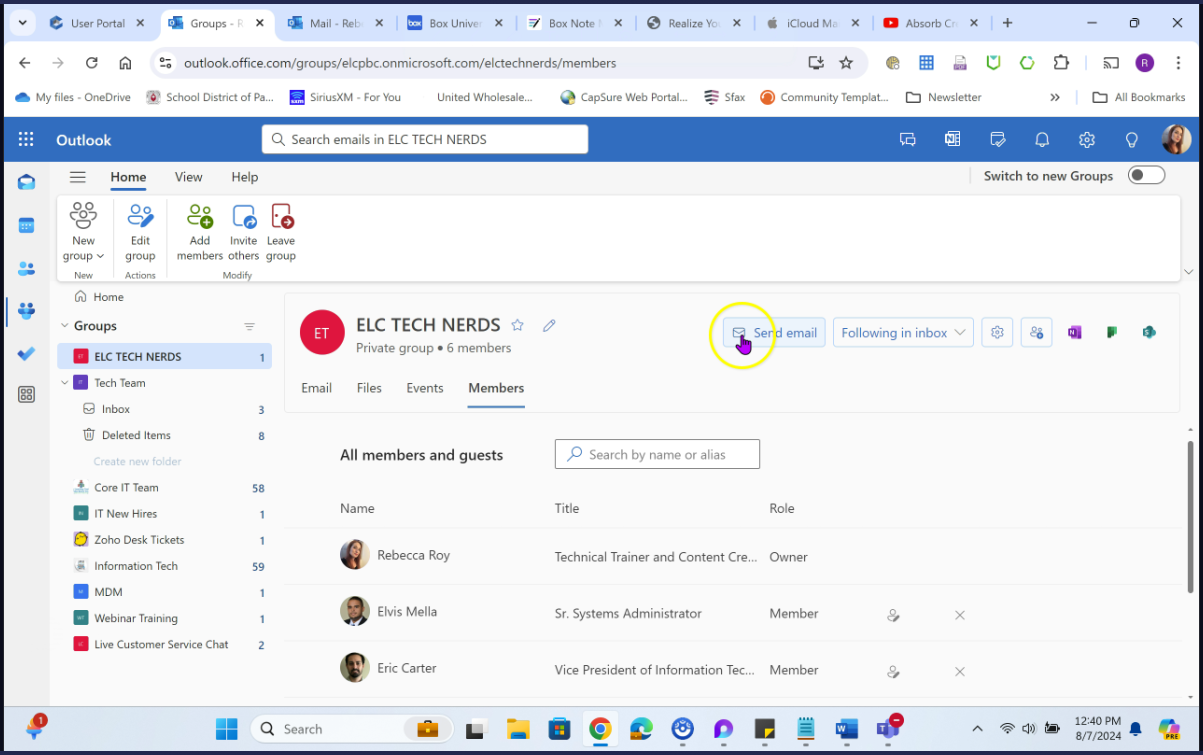This screenshot has width=1203, height=755.
Task: Open Teams chat icon in Outlook header
Action: 908,140
